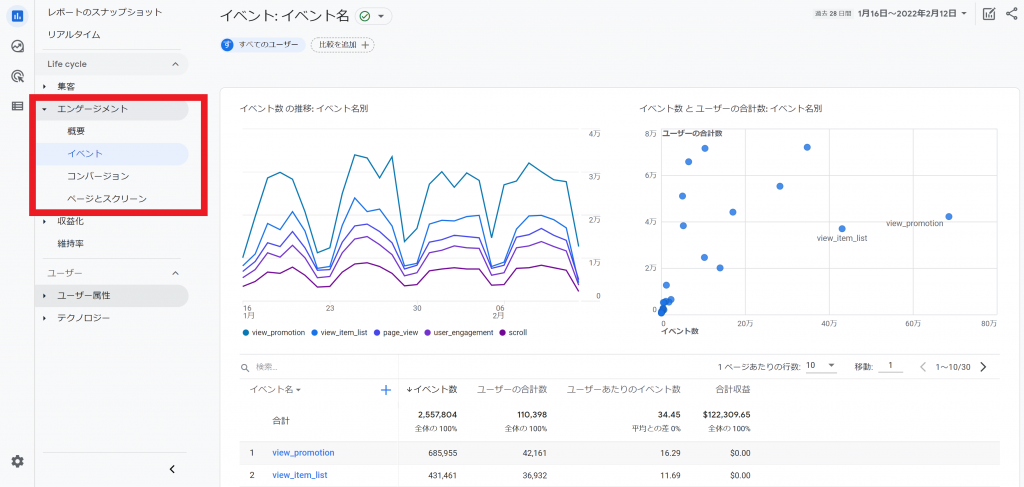
Task: Collapse the Life cycle section
Action: pos(175,64)
